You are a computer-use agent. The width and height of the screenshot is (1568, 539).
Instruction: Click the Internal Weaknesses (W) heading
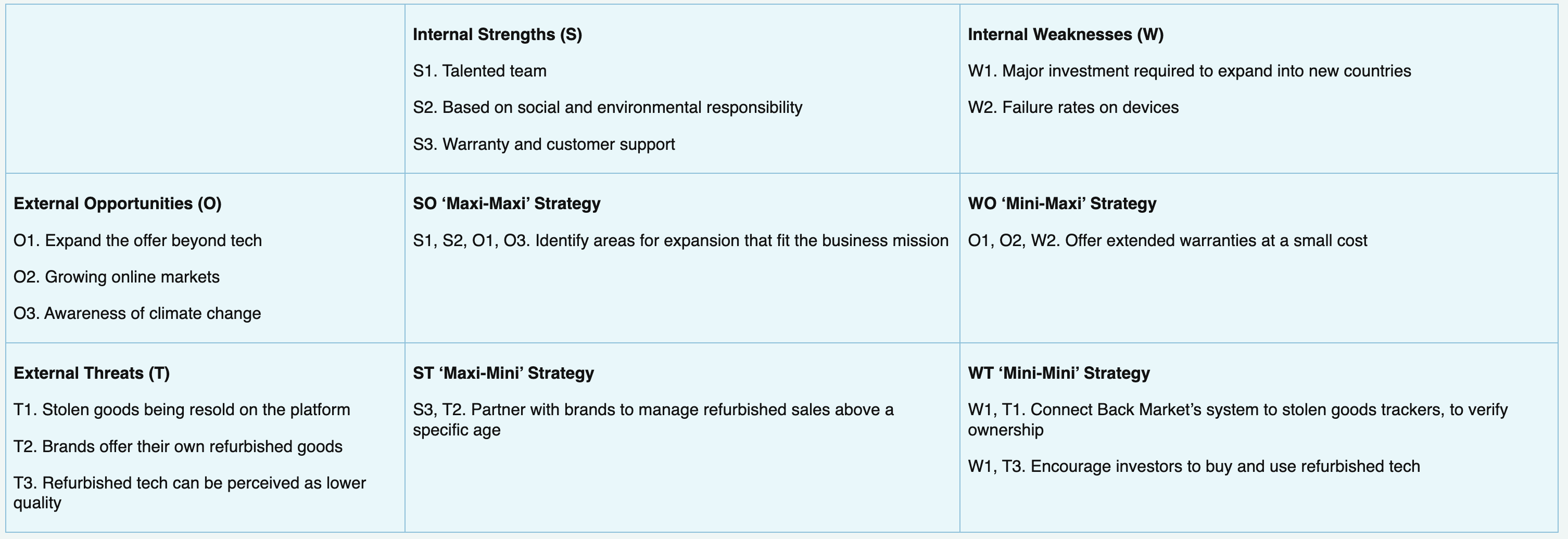pos(1065,35)
